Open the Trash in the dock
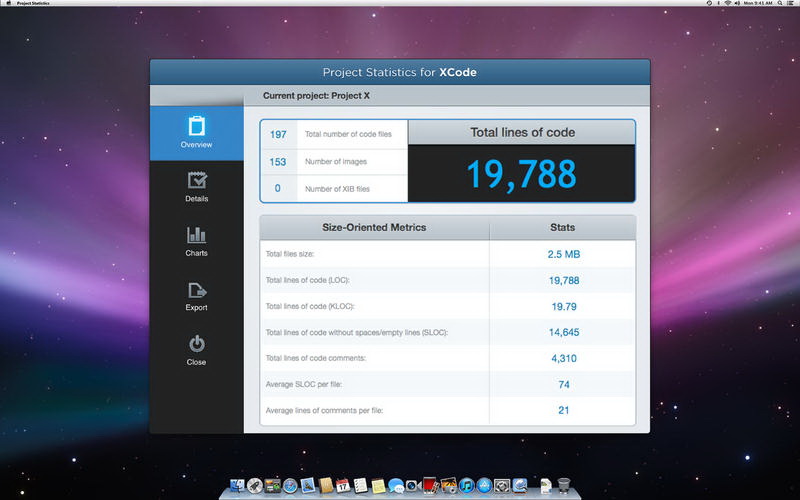The image size is (800, 500). [564, 486]
